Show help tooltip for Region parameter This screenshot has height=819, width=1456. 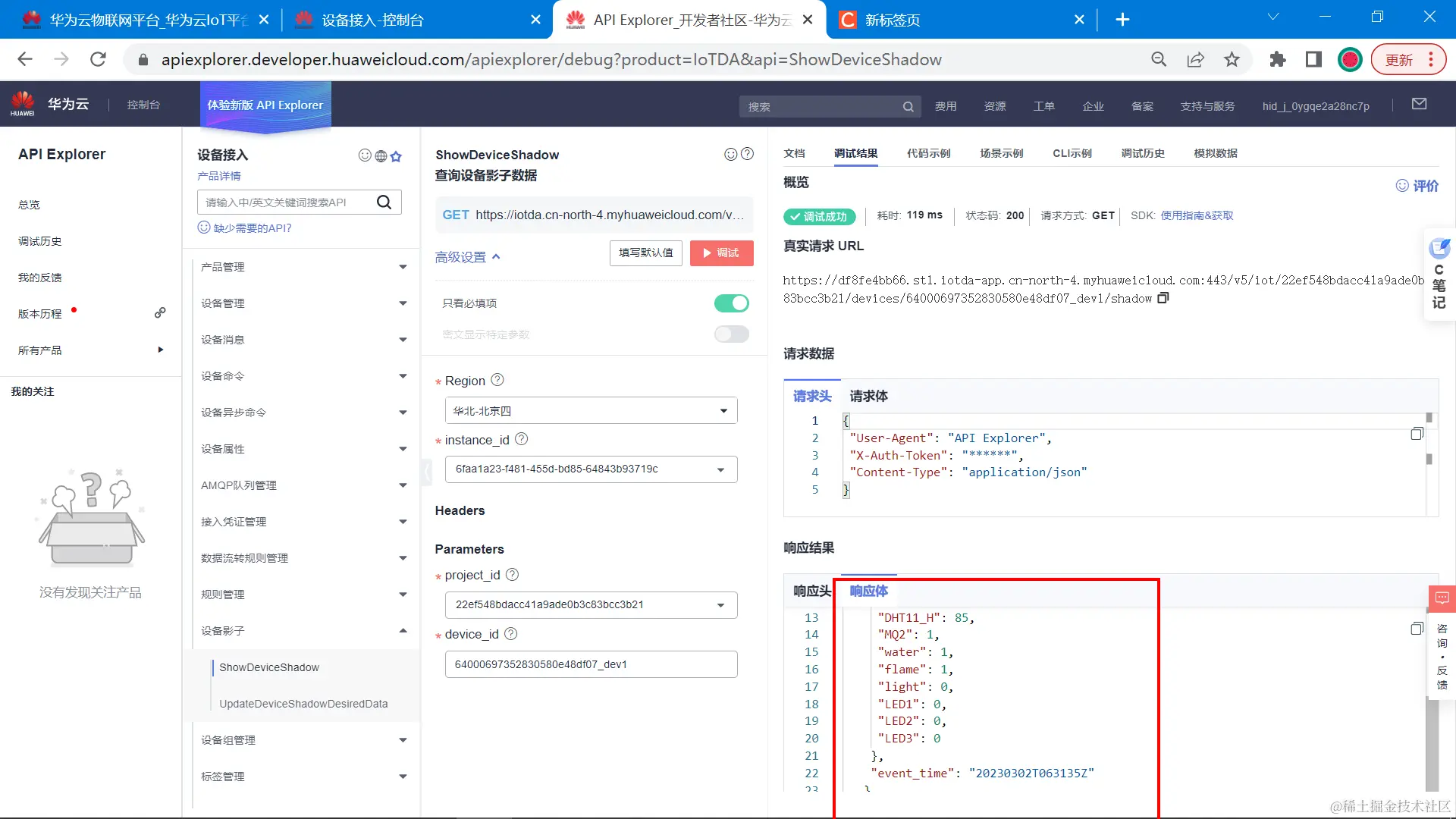(497, 380)
